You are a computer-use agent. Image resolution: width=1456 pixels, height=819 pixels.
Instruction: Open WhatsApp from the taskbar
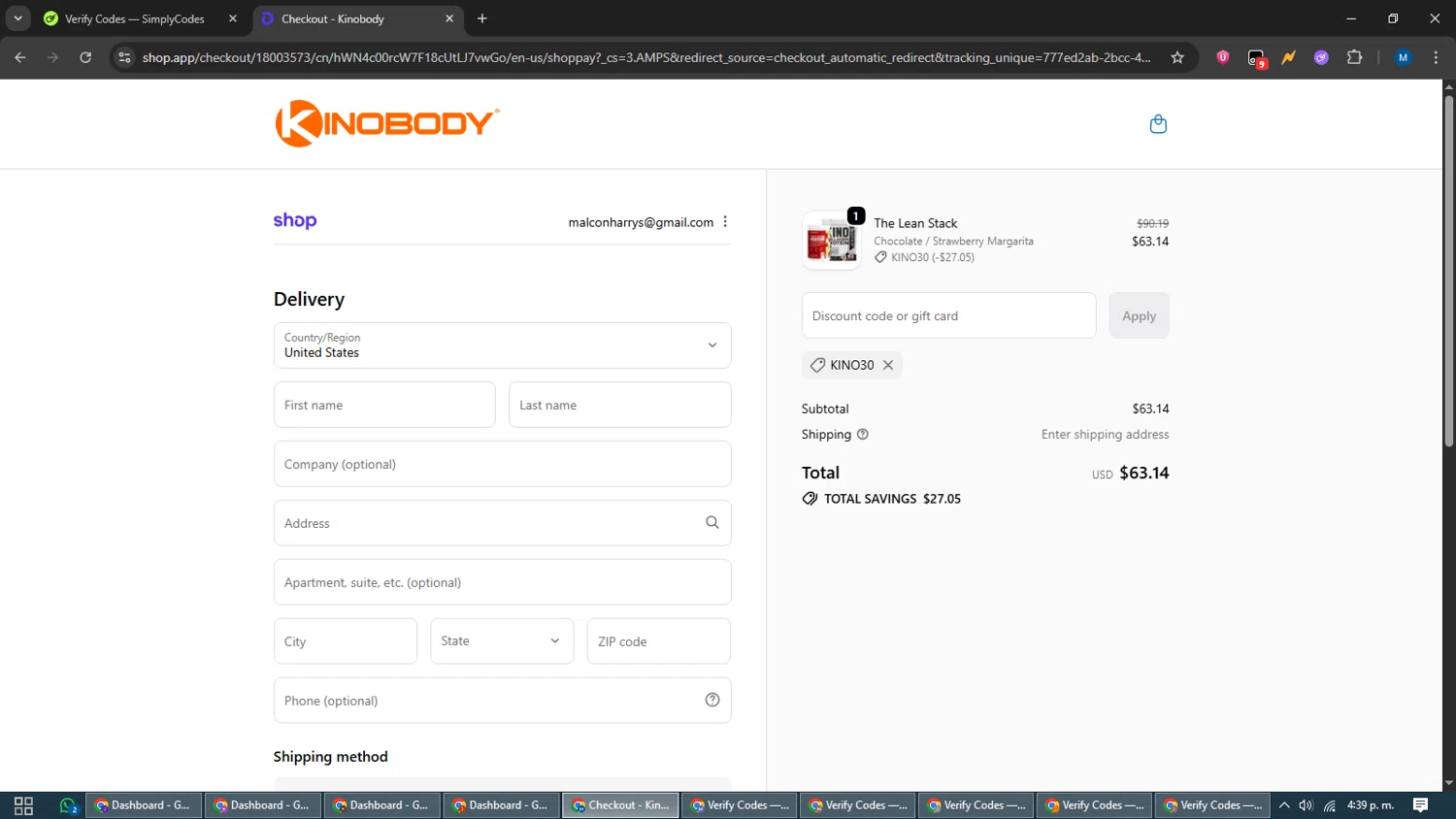coord(67,805)
